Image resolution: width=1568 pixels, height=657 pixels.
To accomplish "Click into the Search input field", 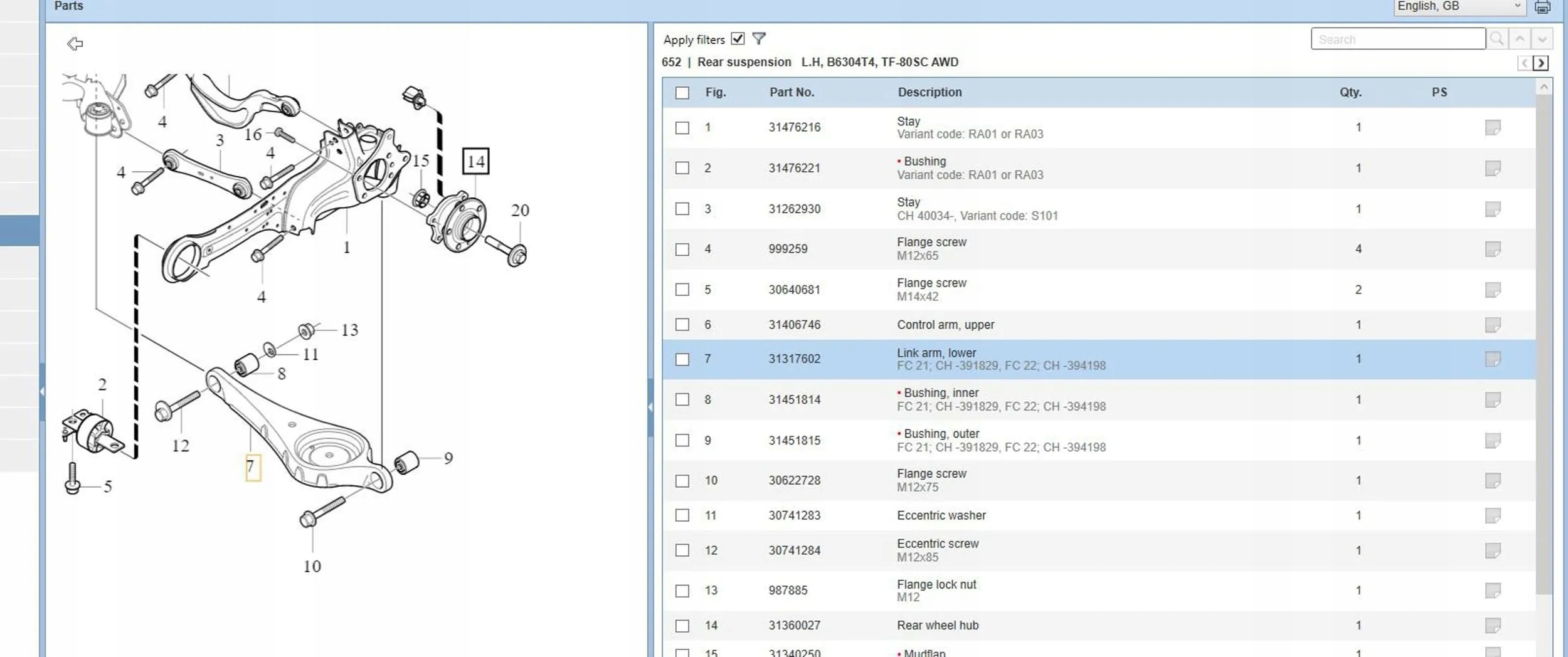I will (1398, 39).
